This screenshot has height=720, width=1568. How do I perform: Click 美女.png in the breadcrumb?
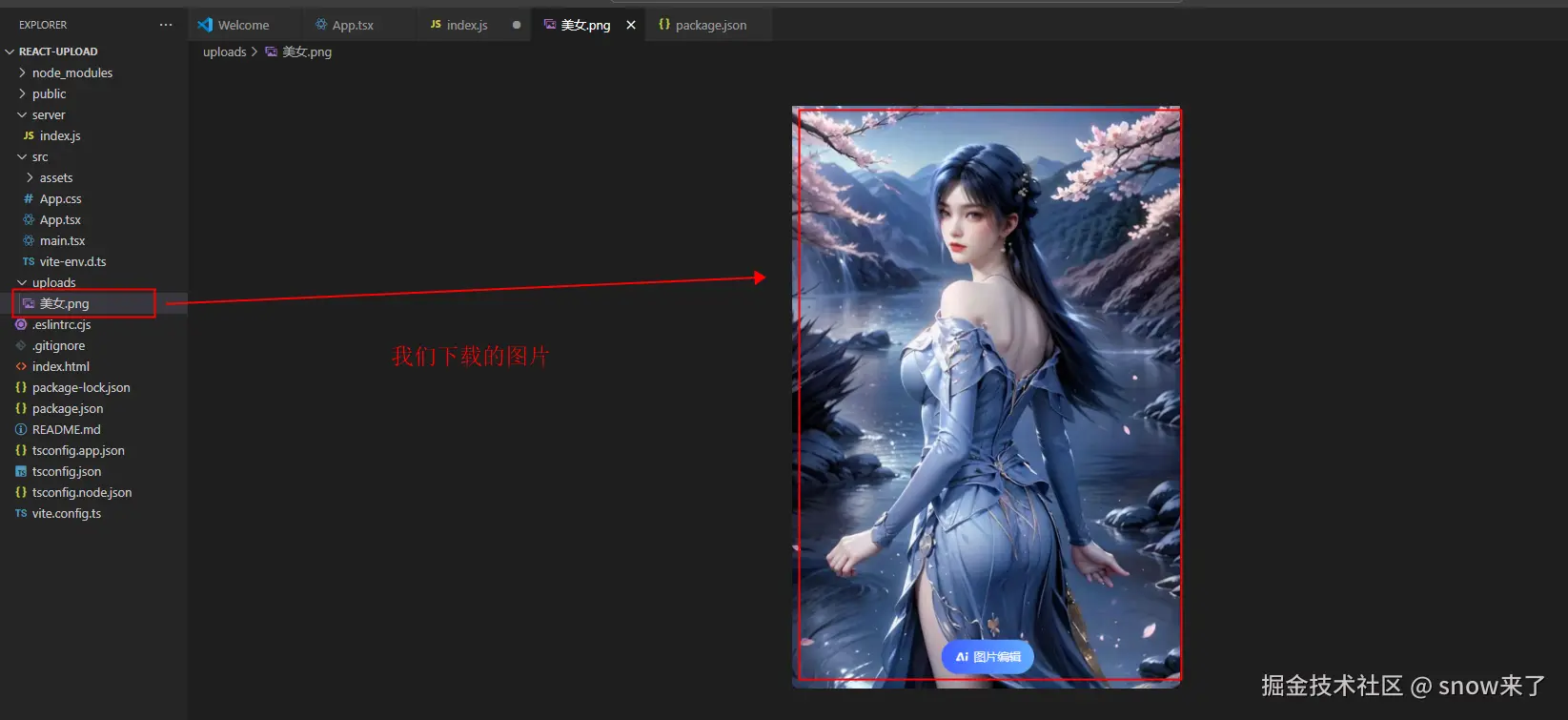click(x=307, y=51)
